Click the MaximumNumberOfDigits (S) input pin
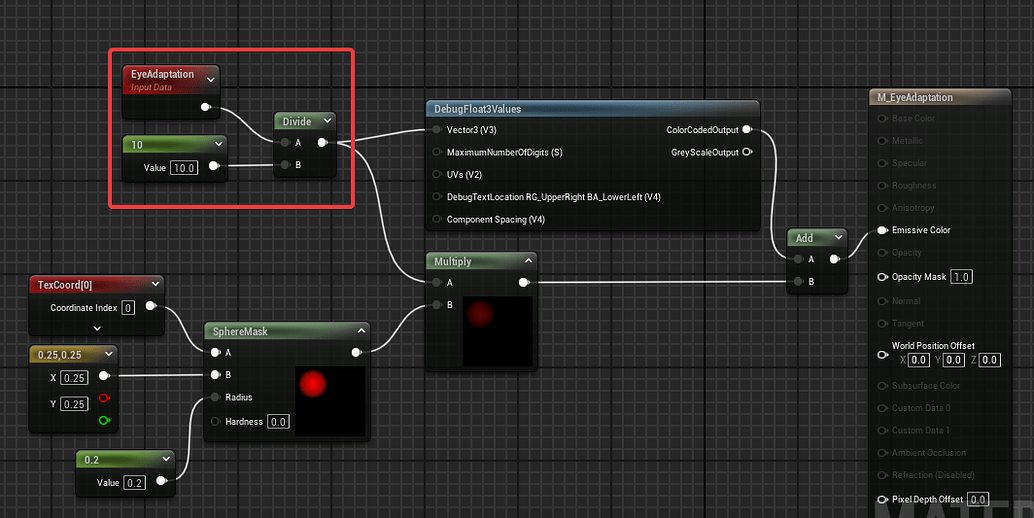 click(437, 152)
